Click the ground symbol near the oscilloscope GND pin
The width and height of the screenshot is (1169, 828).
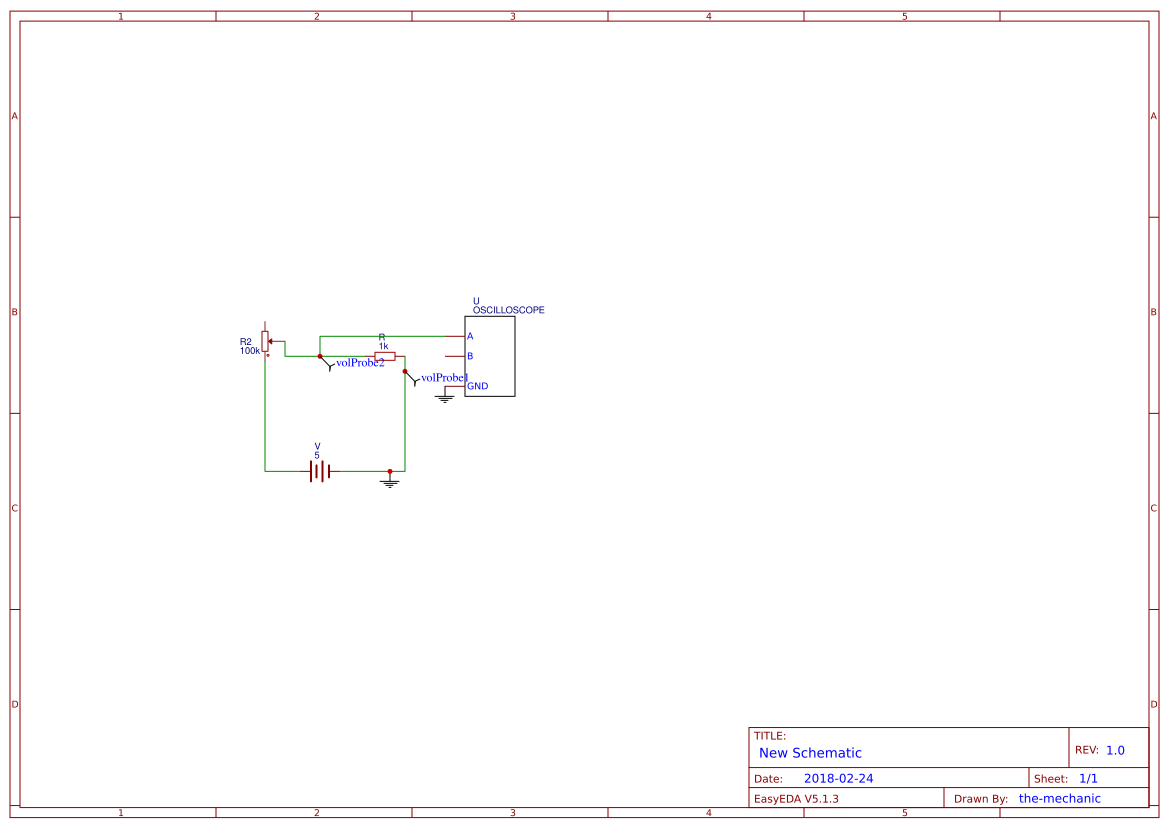[444, 398]
